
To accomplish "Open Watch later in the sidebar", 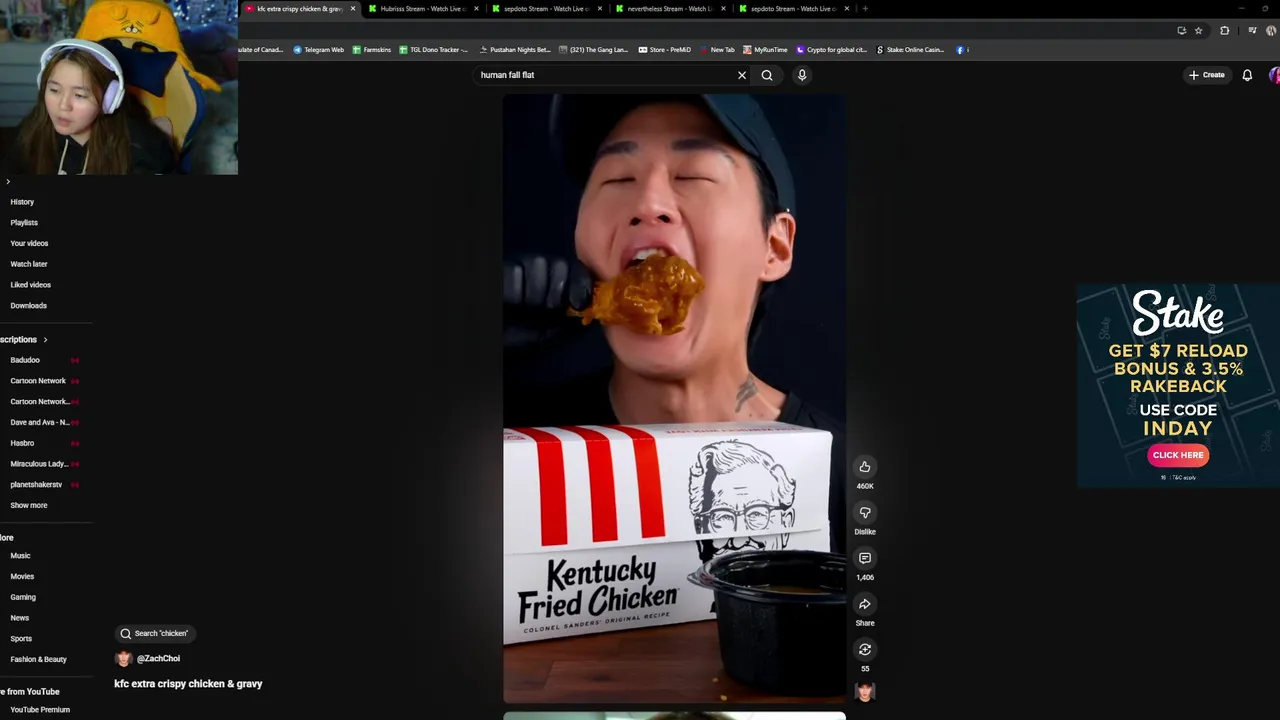I will point(29,264).
